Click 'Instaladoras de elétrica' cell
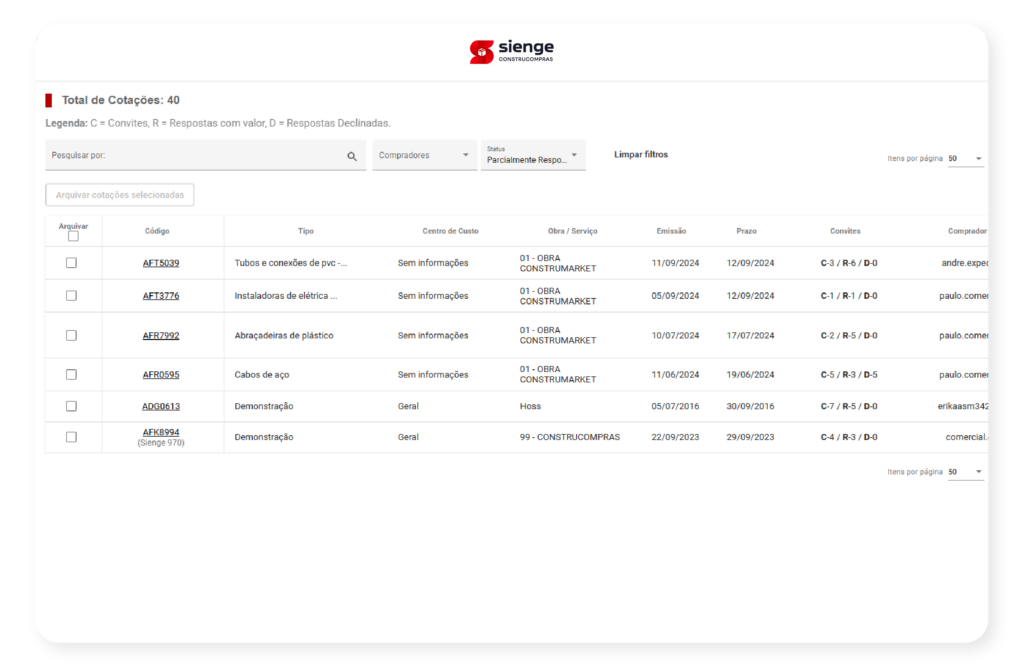Viewport: 1024px width, 666px height. click(x=286, y=296)
